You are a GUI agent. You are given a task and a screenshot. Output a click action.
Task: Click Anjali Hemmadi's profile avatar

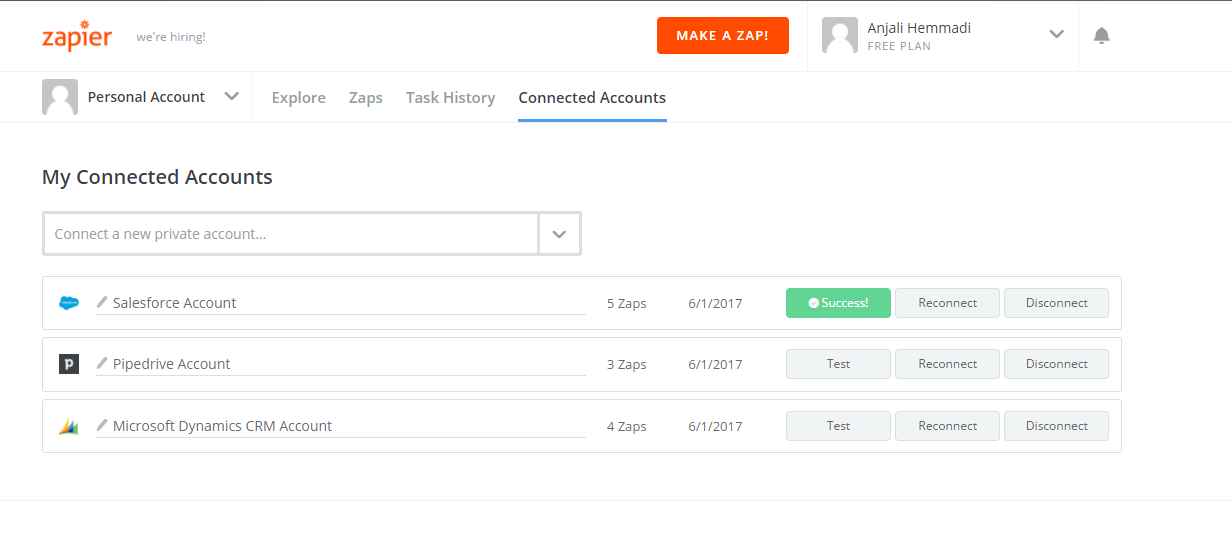coord(840,35)
